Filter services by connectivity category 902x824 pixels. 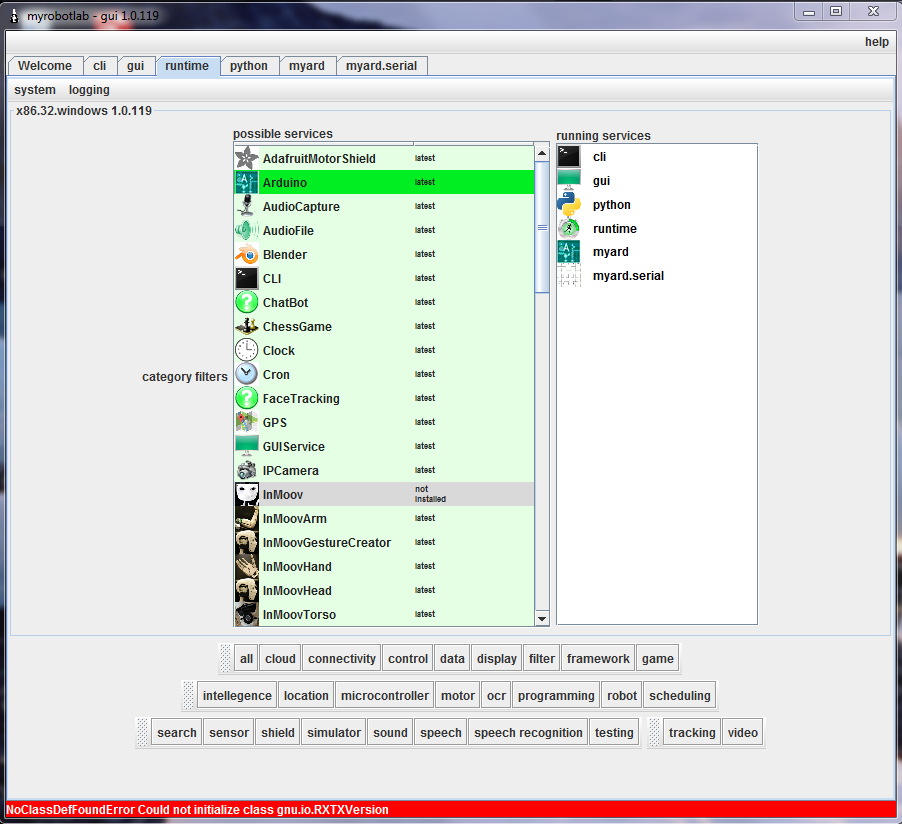(342, 659)
